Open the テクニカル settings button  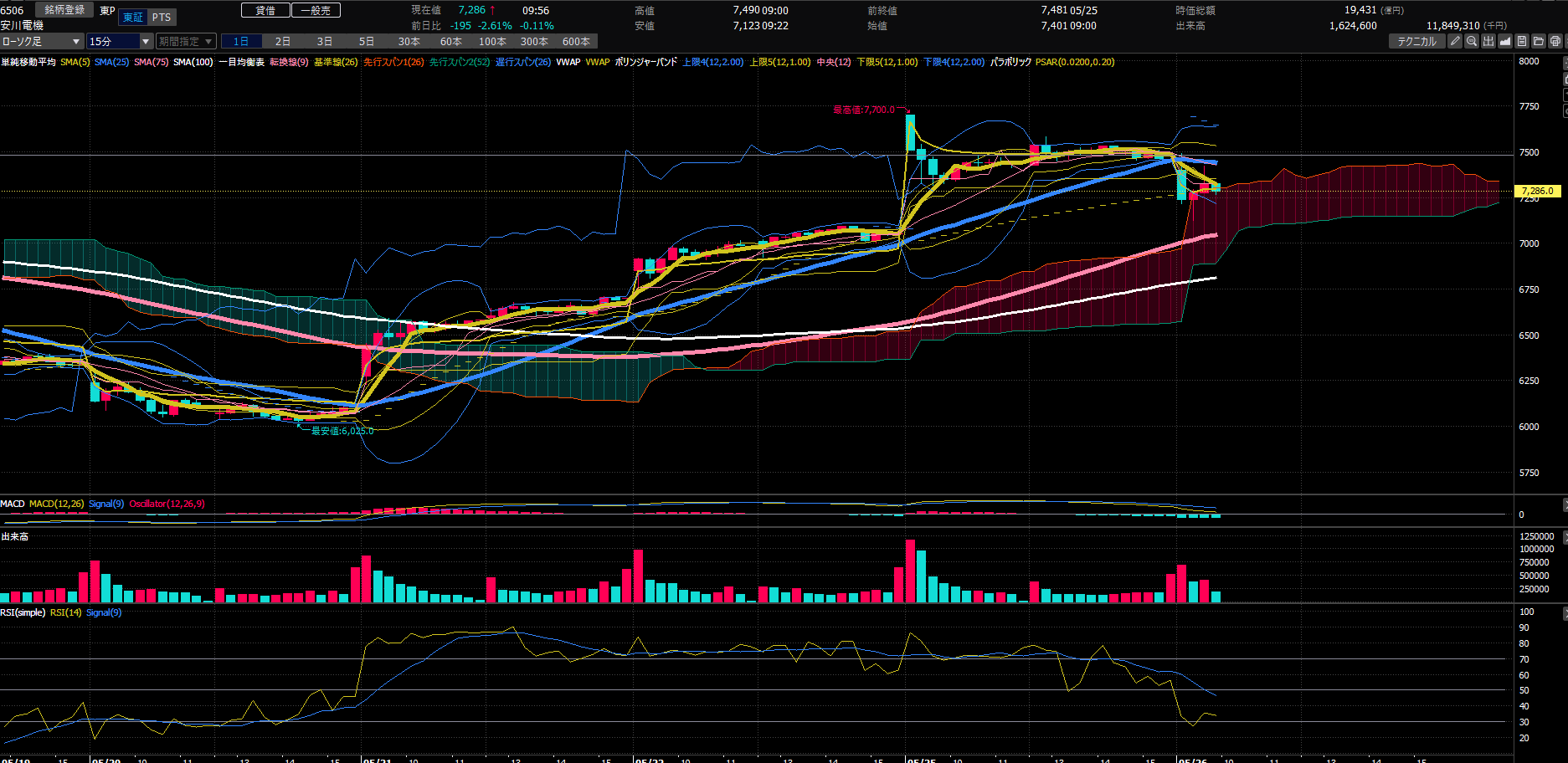pyautogui.click(x=1416, y=41)
